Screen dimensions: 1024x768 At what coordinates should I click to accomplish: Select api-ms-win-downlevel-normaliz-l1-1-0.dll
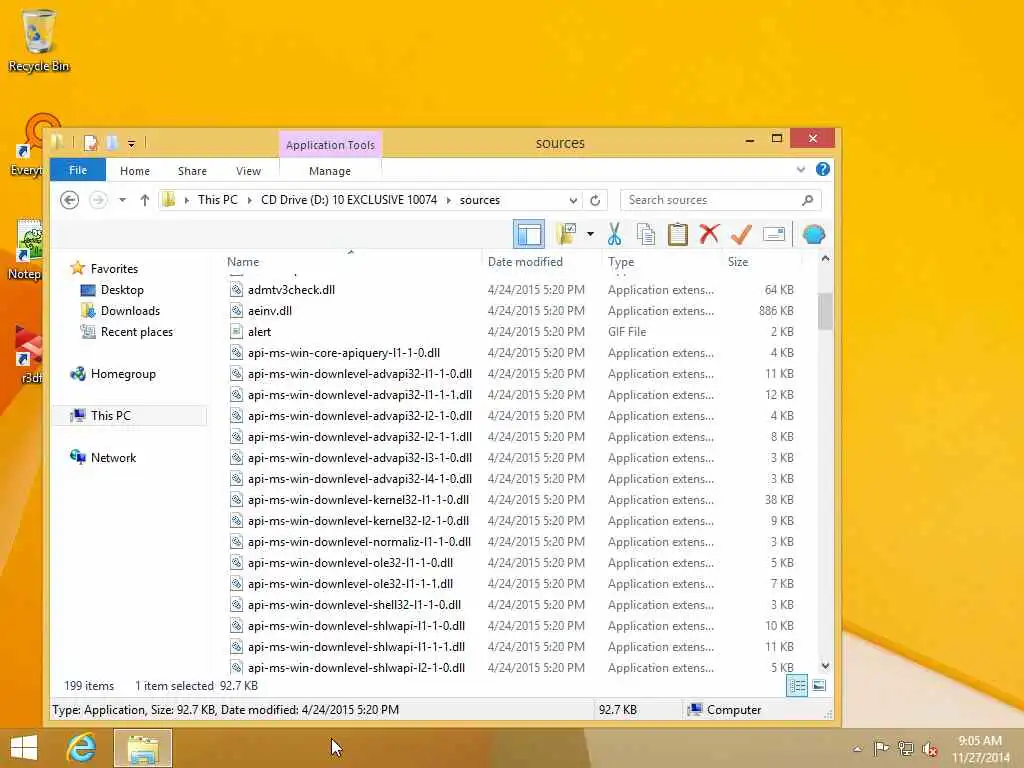pos(359,541)
